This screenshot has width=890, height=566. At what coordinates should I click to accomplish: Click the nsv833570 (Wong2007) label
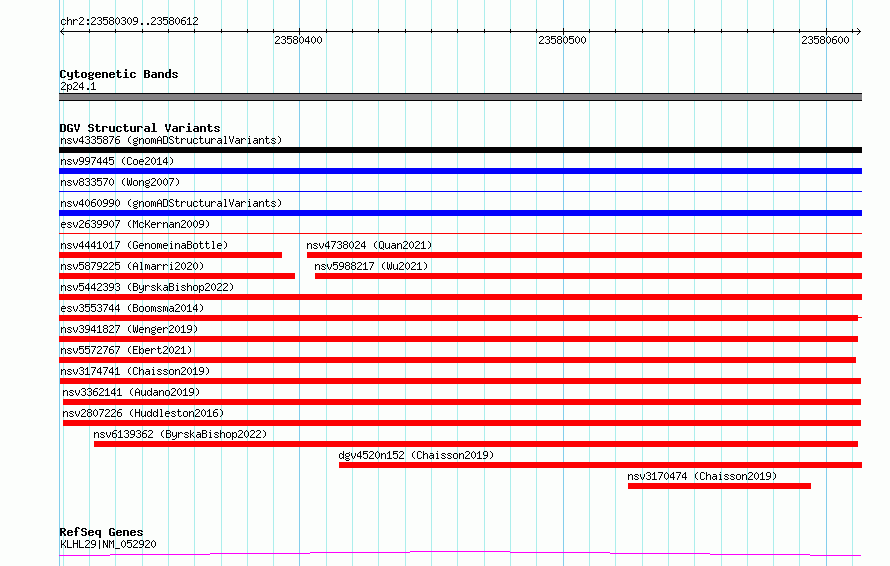click(120, 182)
